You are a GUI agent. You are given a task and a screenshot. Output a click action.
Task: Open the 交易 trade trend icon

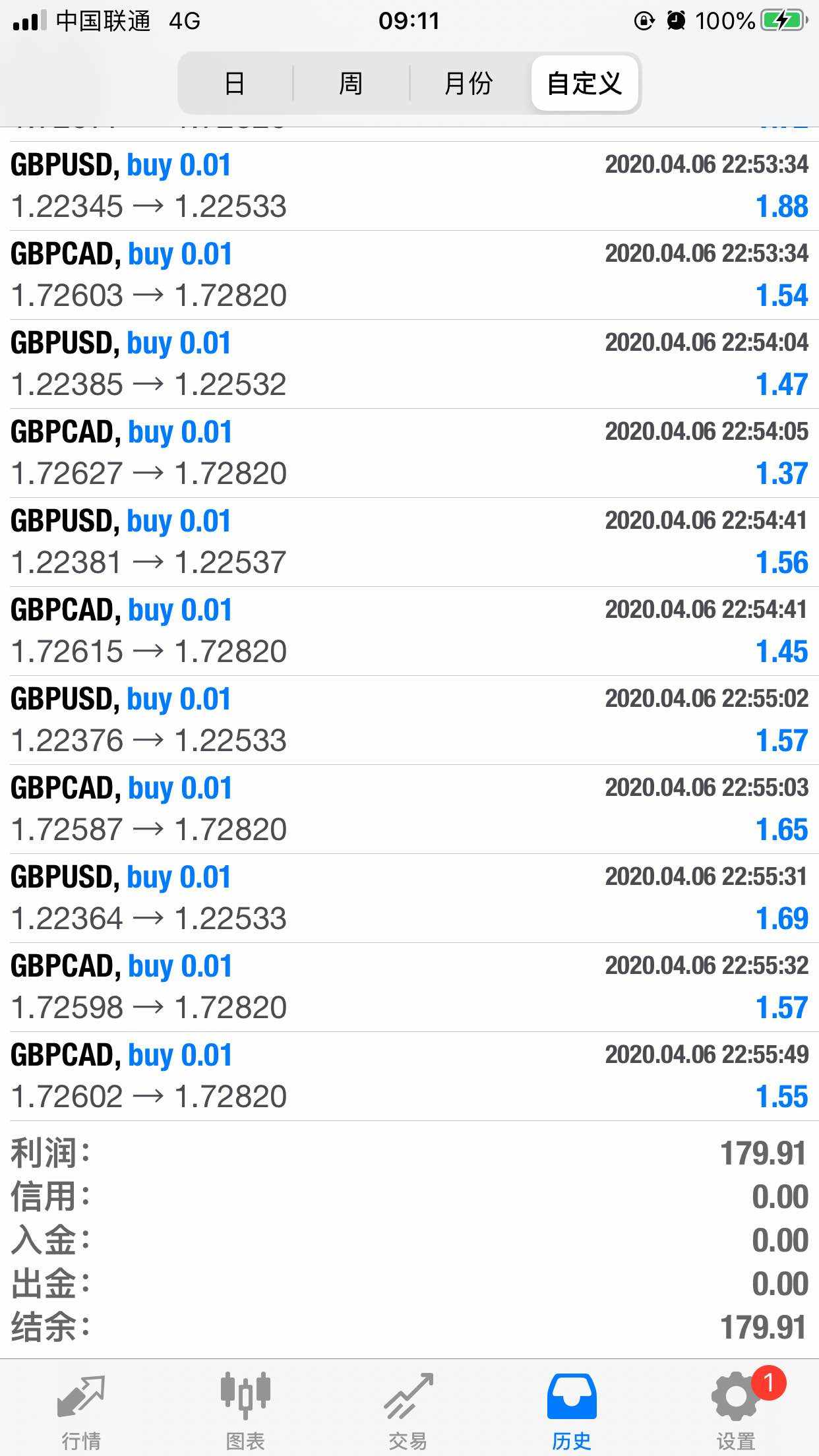(x=408, y=1397)
